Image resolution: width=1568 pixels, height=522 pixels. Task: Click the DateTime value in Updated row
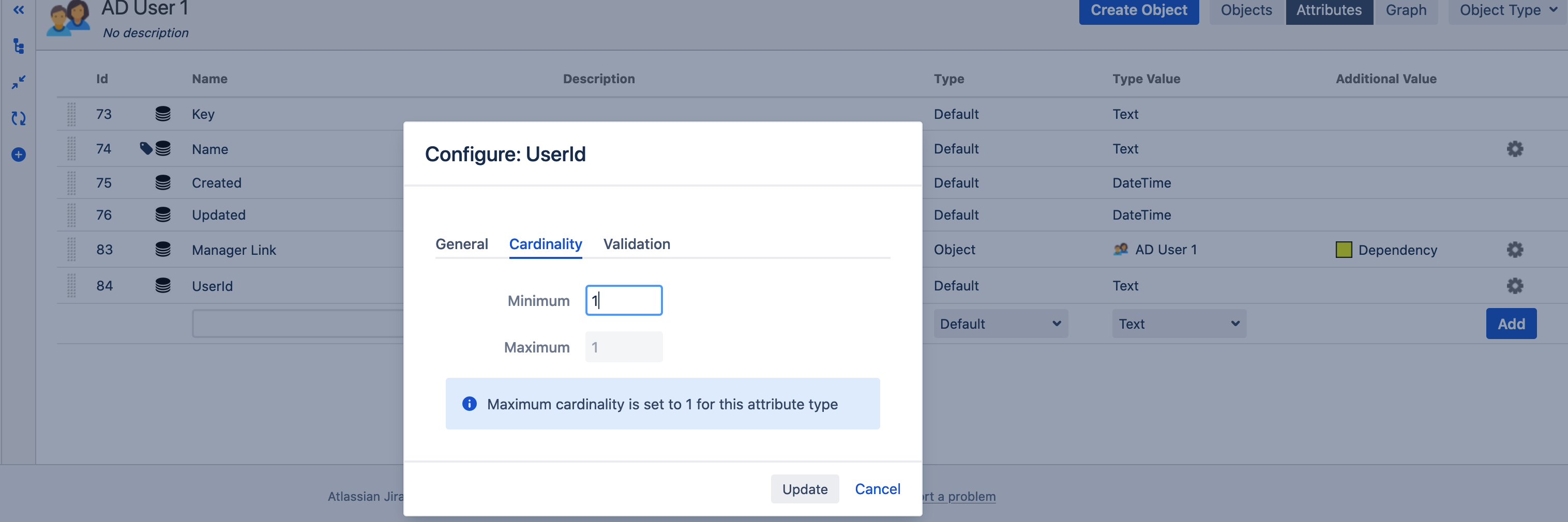[1141, 216]
